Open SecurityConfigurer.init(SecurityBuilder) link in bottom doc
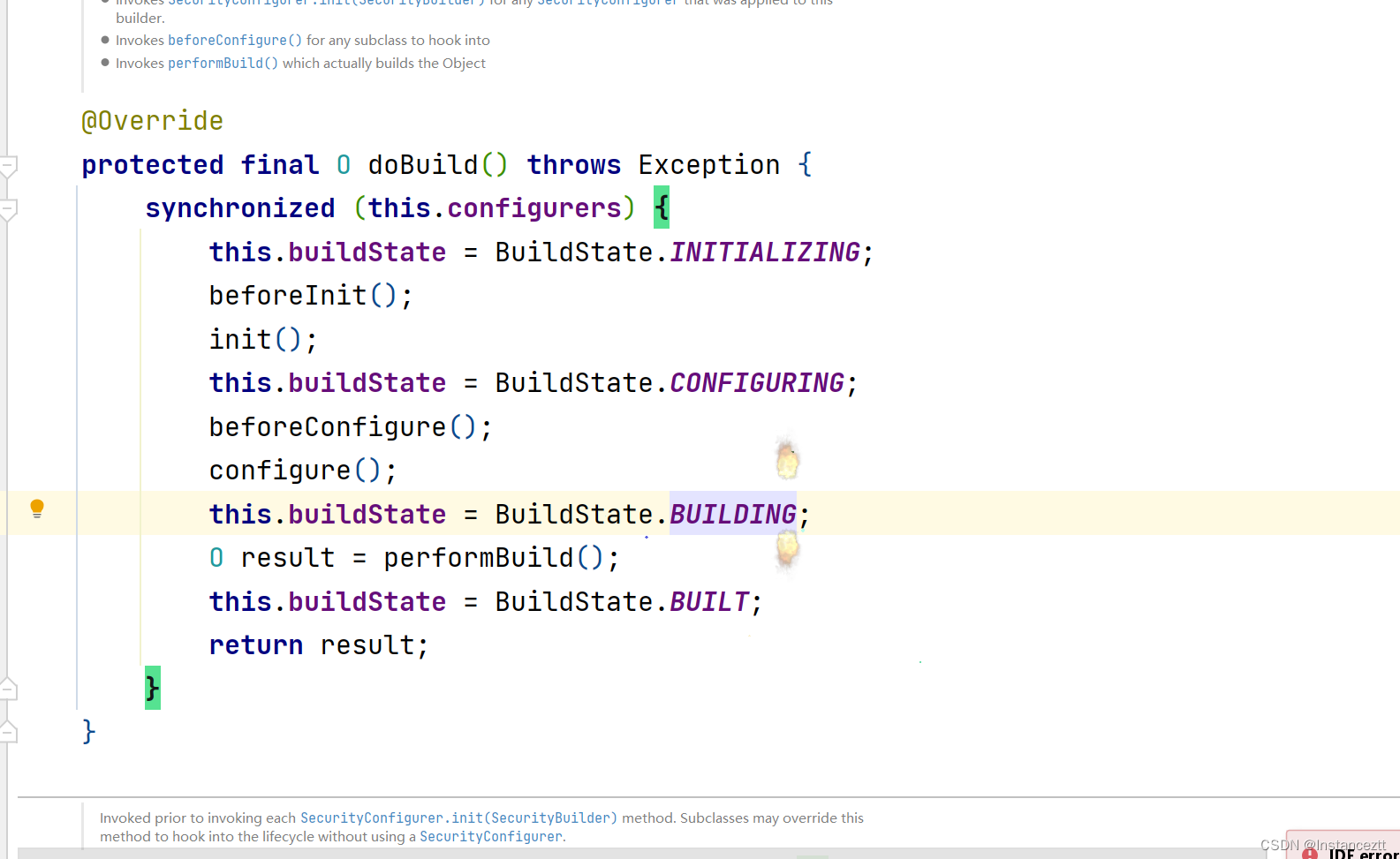The width and height of the screenshot is (1400, 859). pos(458,818)
